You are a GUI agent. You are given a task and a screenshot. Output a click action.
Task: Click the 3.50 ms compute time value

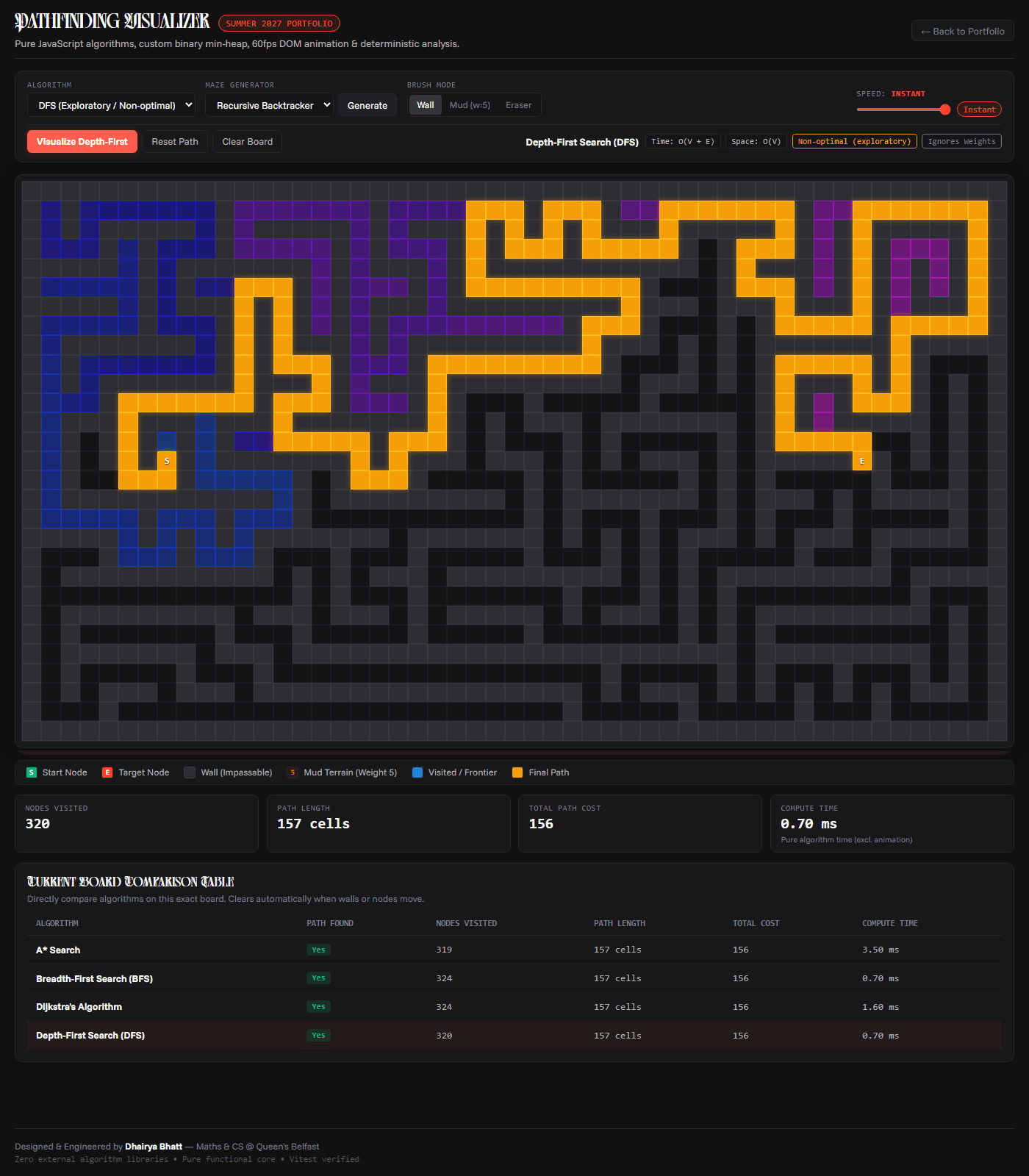[x=881, y=950]
